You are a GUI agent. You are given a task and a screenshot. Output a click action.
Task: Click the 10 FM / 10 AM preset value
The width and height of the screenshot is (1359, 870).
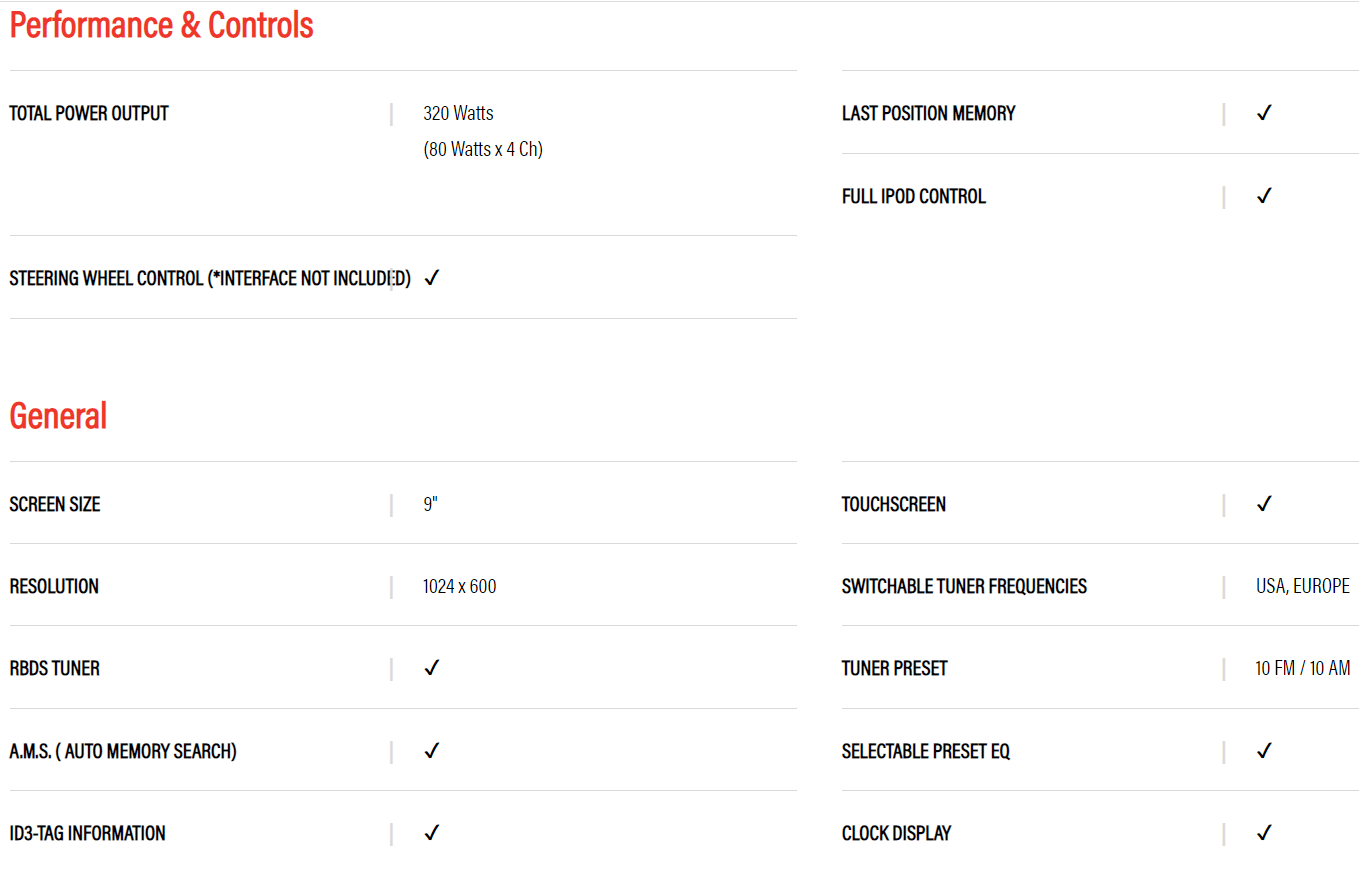(1303, 668)
